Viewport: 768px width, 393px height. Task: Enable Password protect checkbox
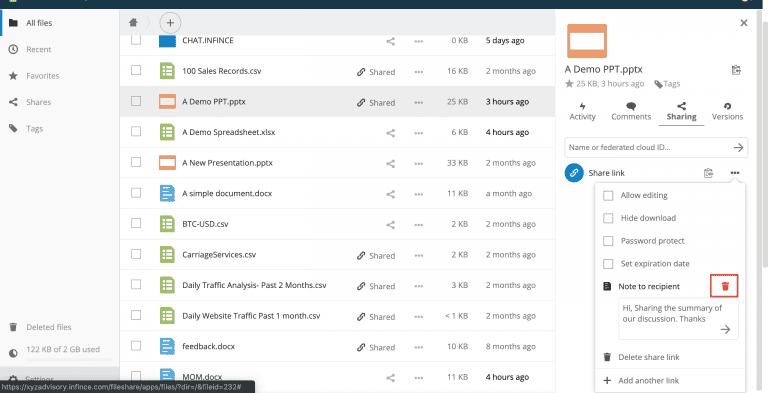click(608, 241)
